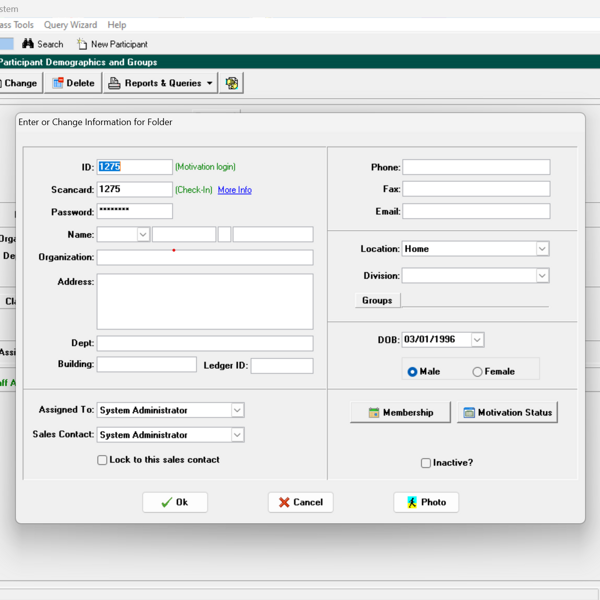The height and width of the screenshot is (600, 600).
Task: Select the Female radio button
Action: pyautogui.click(x=478, y=372)
